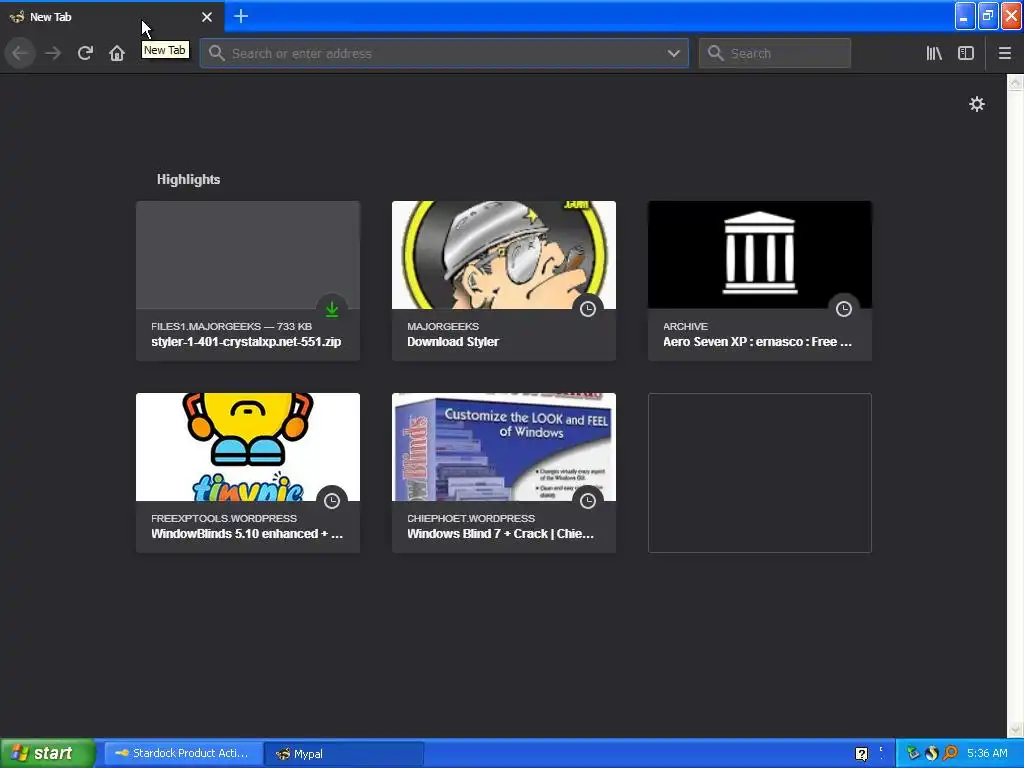Go back to the previous page
The height and width of the screenshot is (768, 1024).
20,53
